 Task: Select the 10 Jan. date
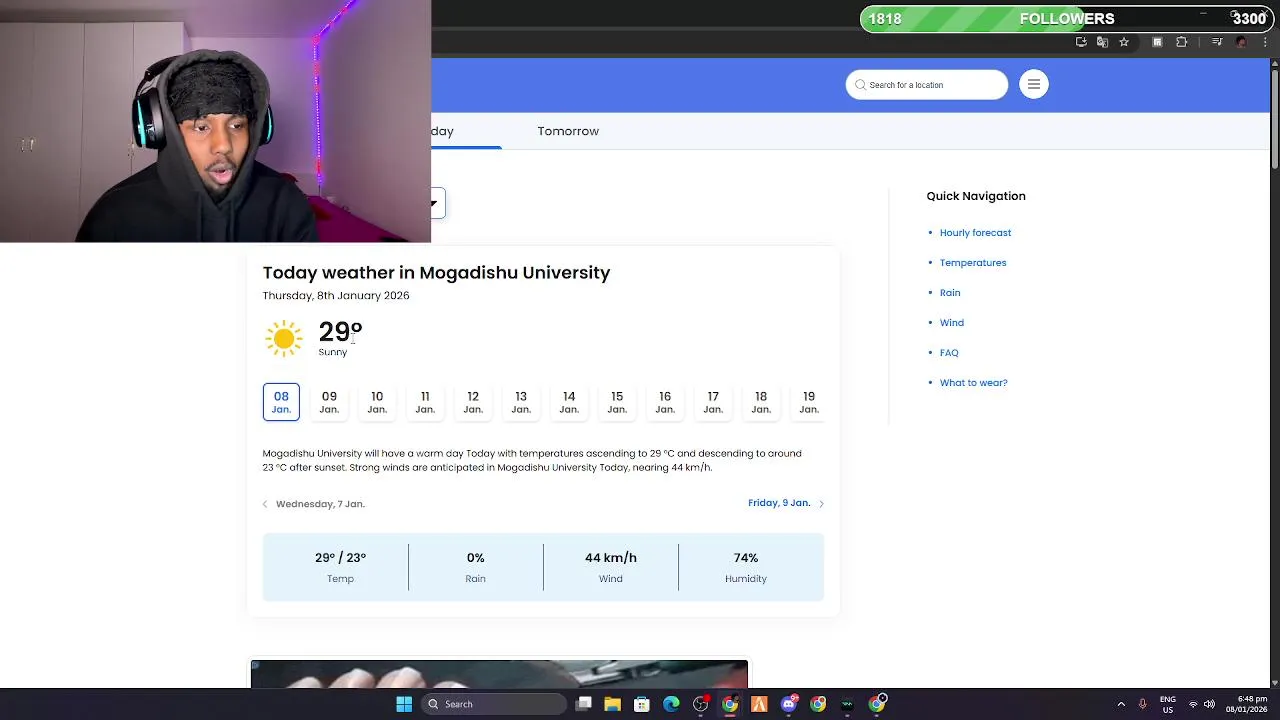[x=377, y=402]
